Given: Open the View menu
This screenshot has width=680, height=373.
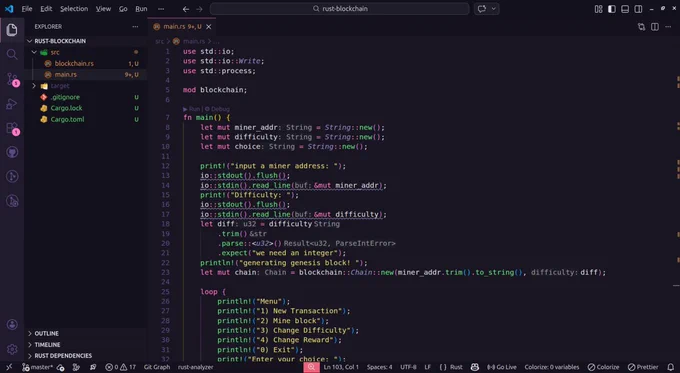Looking at the screenshot, I should pyautogui.click(x=103, y=9).
